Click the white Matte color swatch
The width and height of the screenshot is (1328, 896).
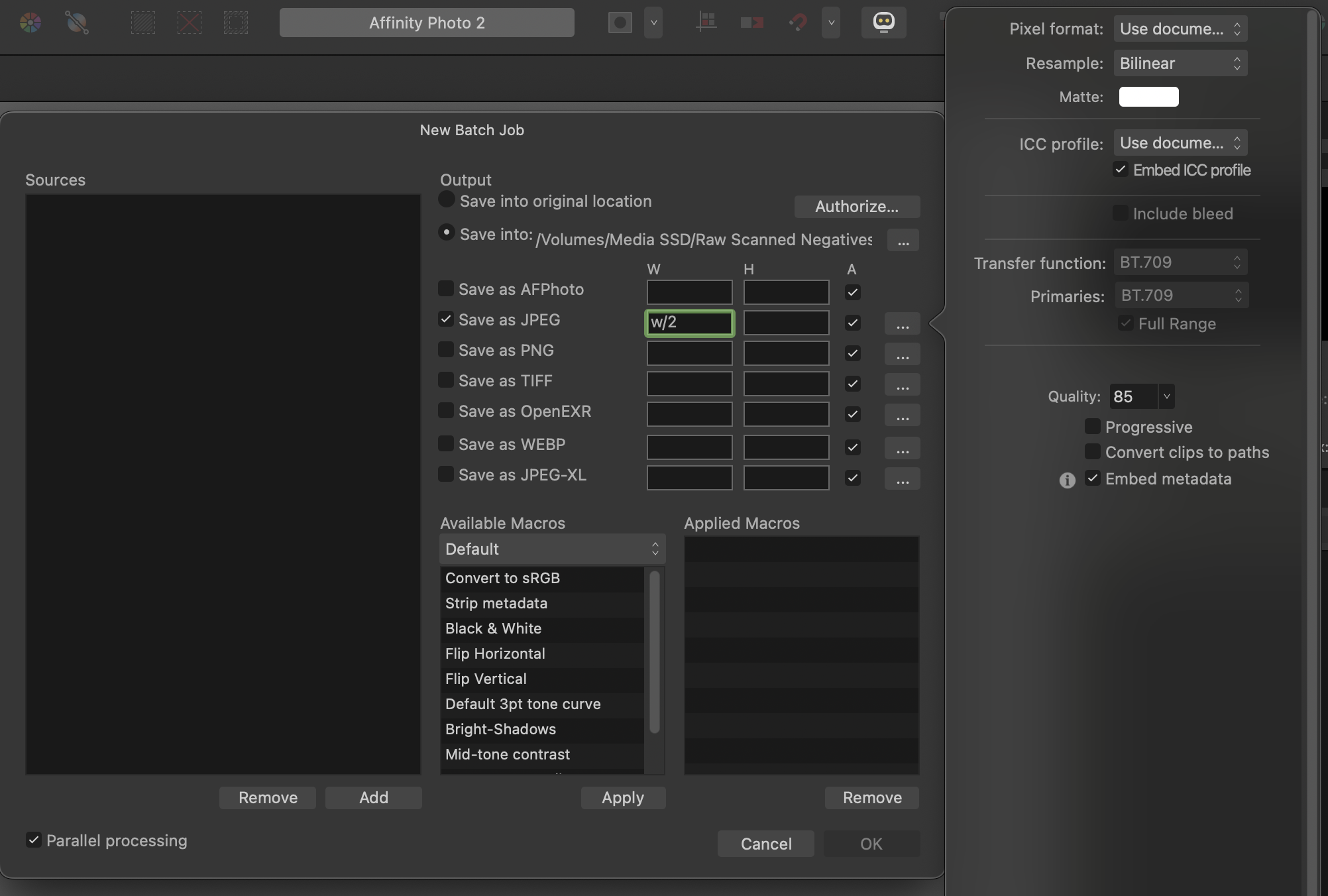pyautogui.click(x=1149, y=97)
